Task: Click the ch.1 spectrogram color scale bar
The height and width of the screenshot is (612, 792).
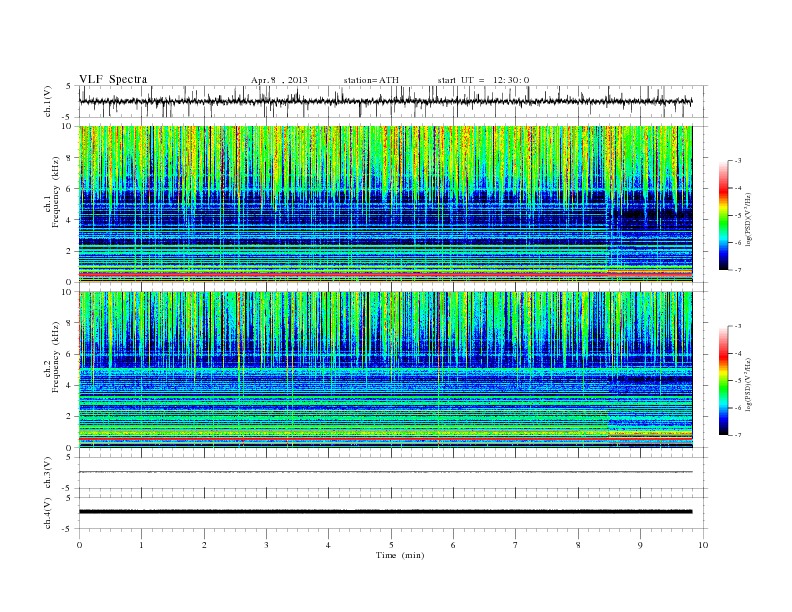Action: click(723, 216)
